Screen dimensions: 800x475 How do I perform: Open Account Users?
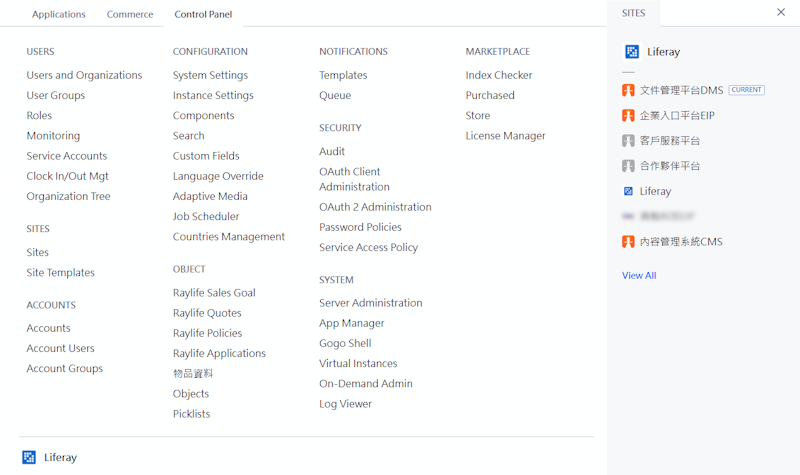pyautogui.click(x=60, y=348)
